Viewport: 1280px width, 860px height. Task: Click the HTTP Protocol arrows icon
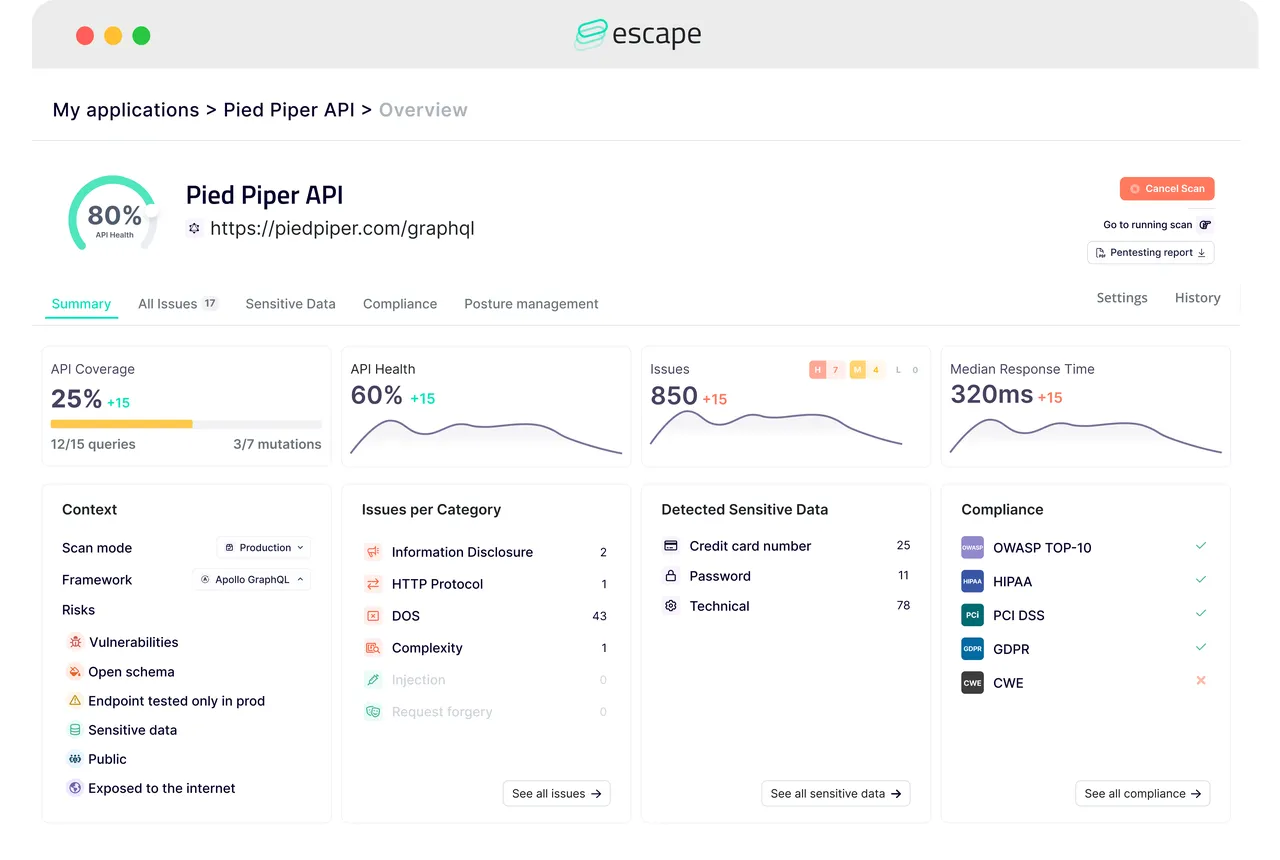point(373,584)
